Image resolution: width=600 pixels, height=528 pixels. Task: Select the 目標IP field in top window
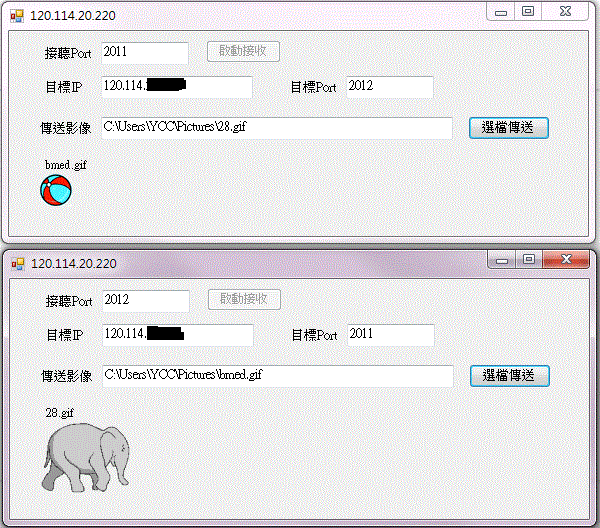[177, 87]
